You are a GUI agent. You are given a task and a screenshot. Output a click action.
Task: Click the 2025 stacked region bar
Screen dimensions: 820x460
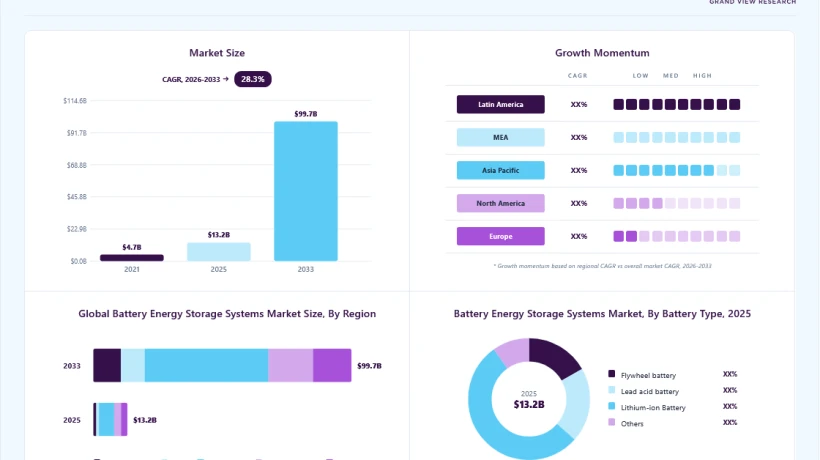110,419
